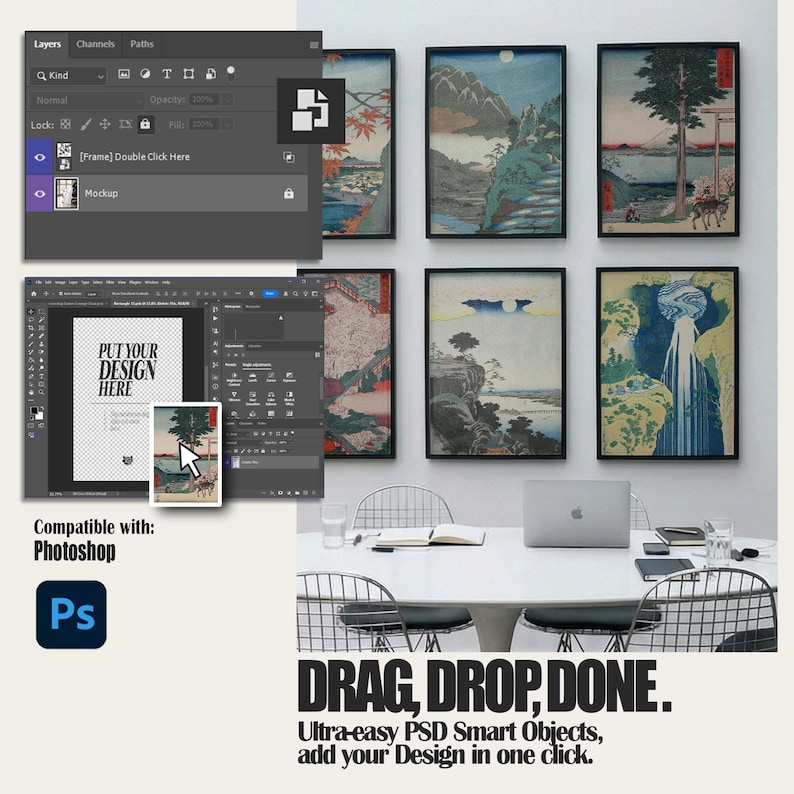Screen dimensions: 794x794
Task: Select the Brush tool in small window
Action: (x=31, y=344)
